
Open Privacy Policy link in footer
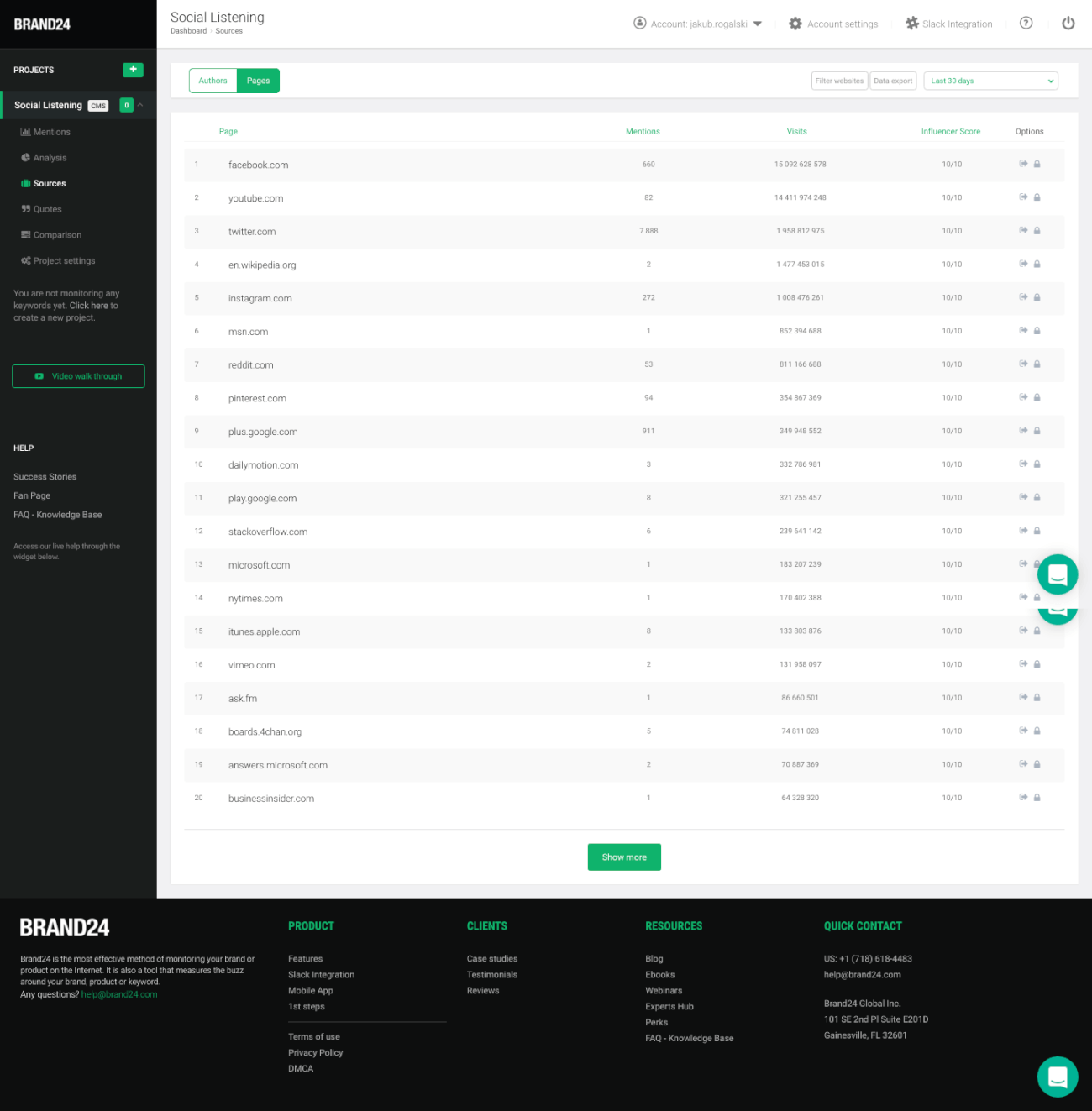[315, 1053]
